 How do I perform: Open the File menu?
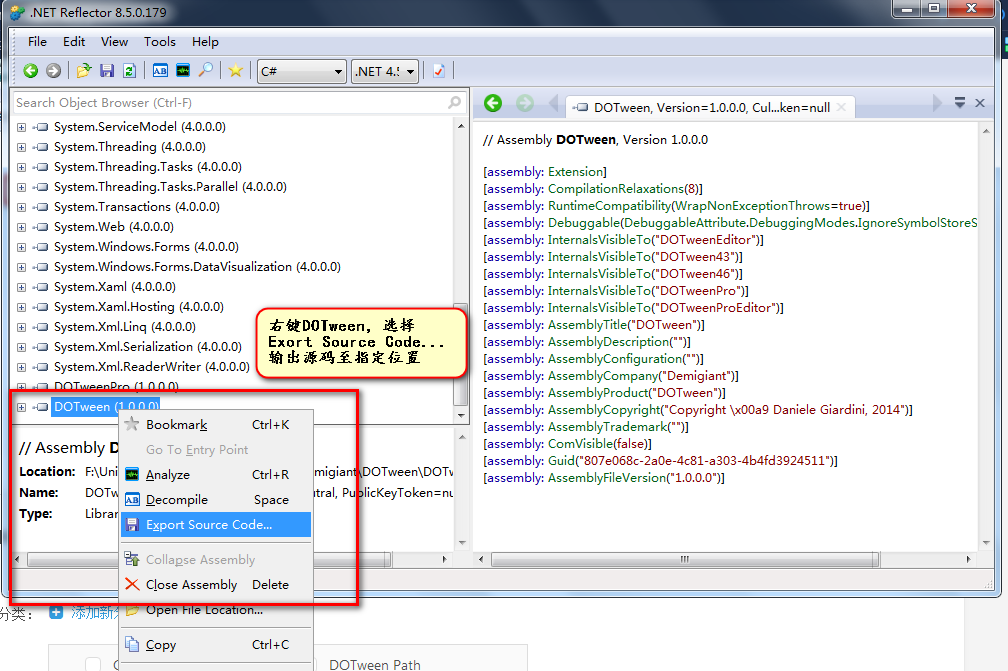pos(37,42)
